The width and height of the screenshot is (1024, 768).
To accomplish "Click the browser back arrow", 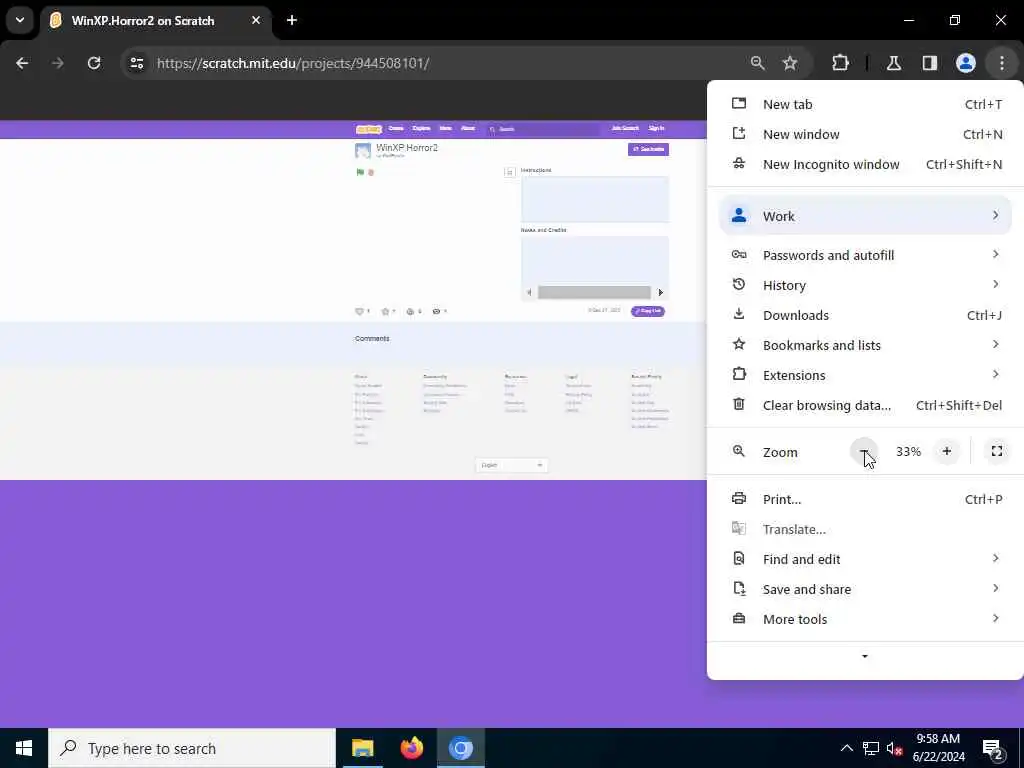I will (22, 63).
